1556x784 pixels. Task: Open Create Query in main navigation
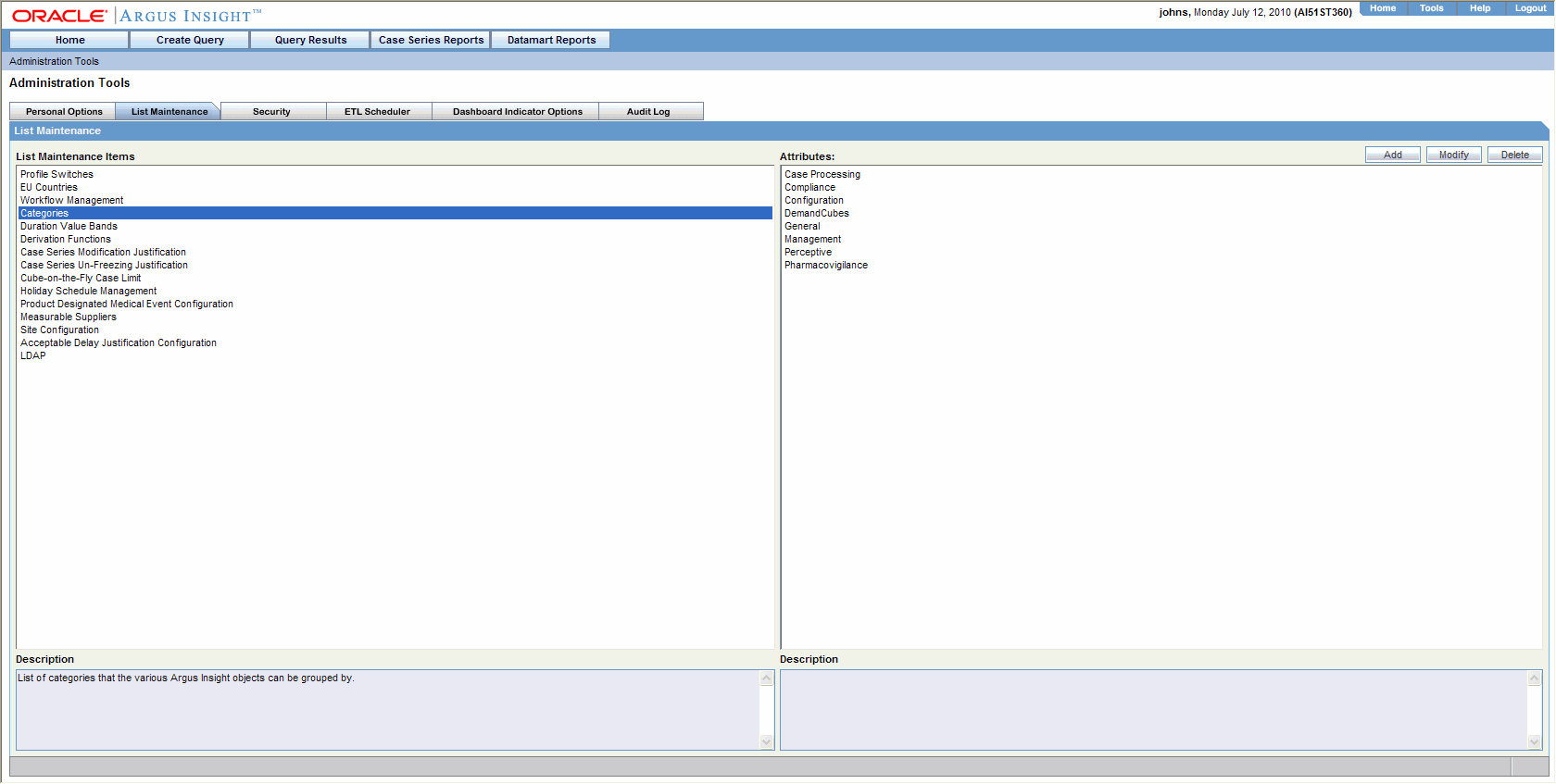tap(190, 40)
